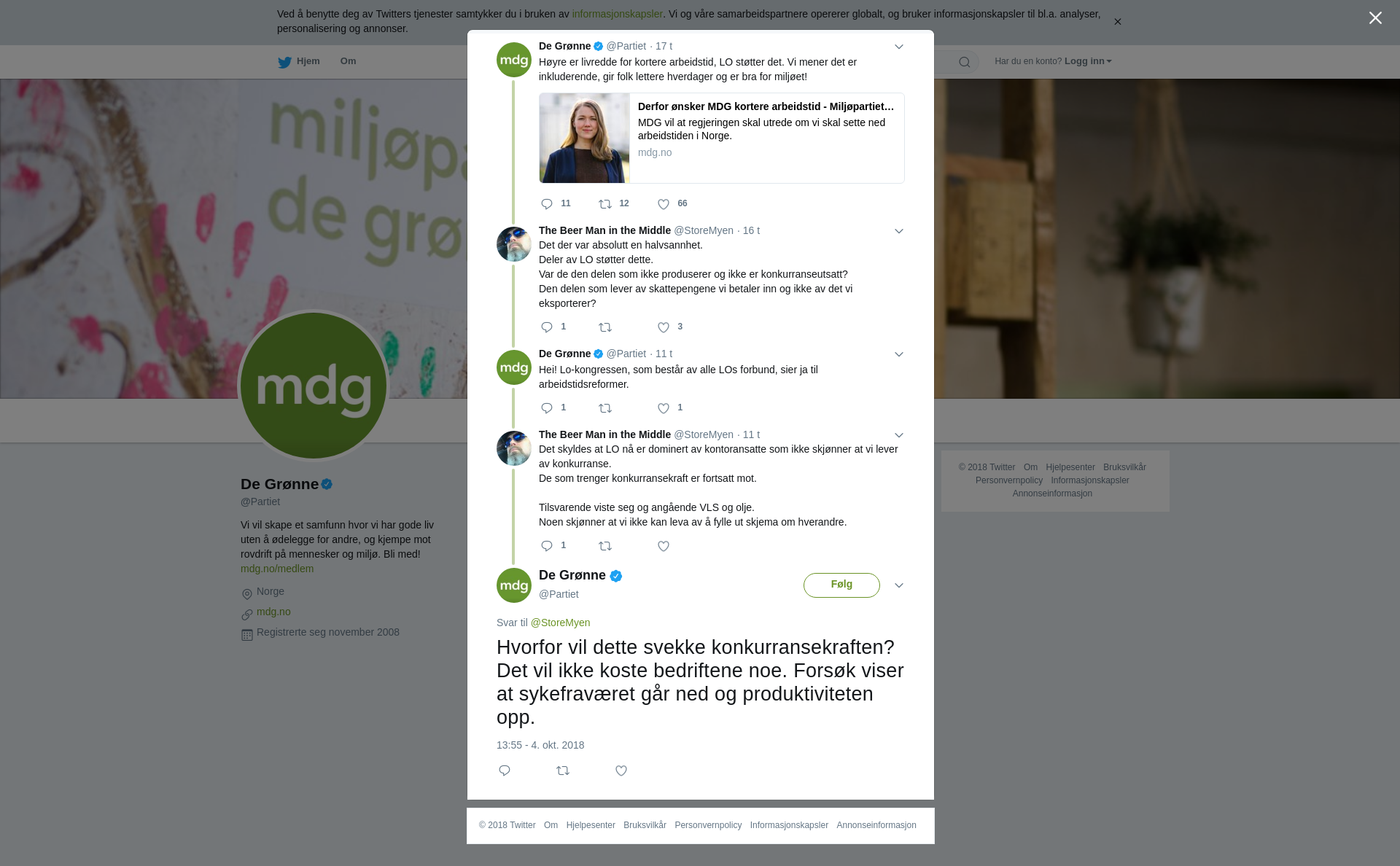The height and width of the screenshot is (866, 1400).
Task: Like StoreMyen's tweet with 3 likes
Action: click(664, 327)
